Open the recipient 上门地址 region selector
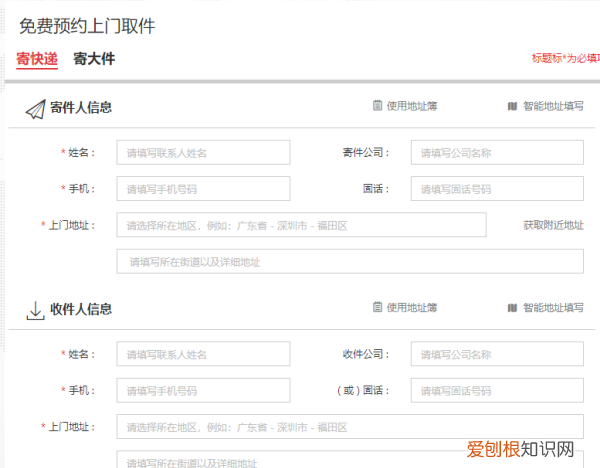600x468 pixels. [x=350, y=426]
